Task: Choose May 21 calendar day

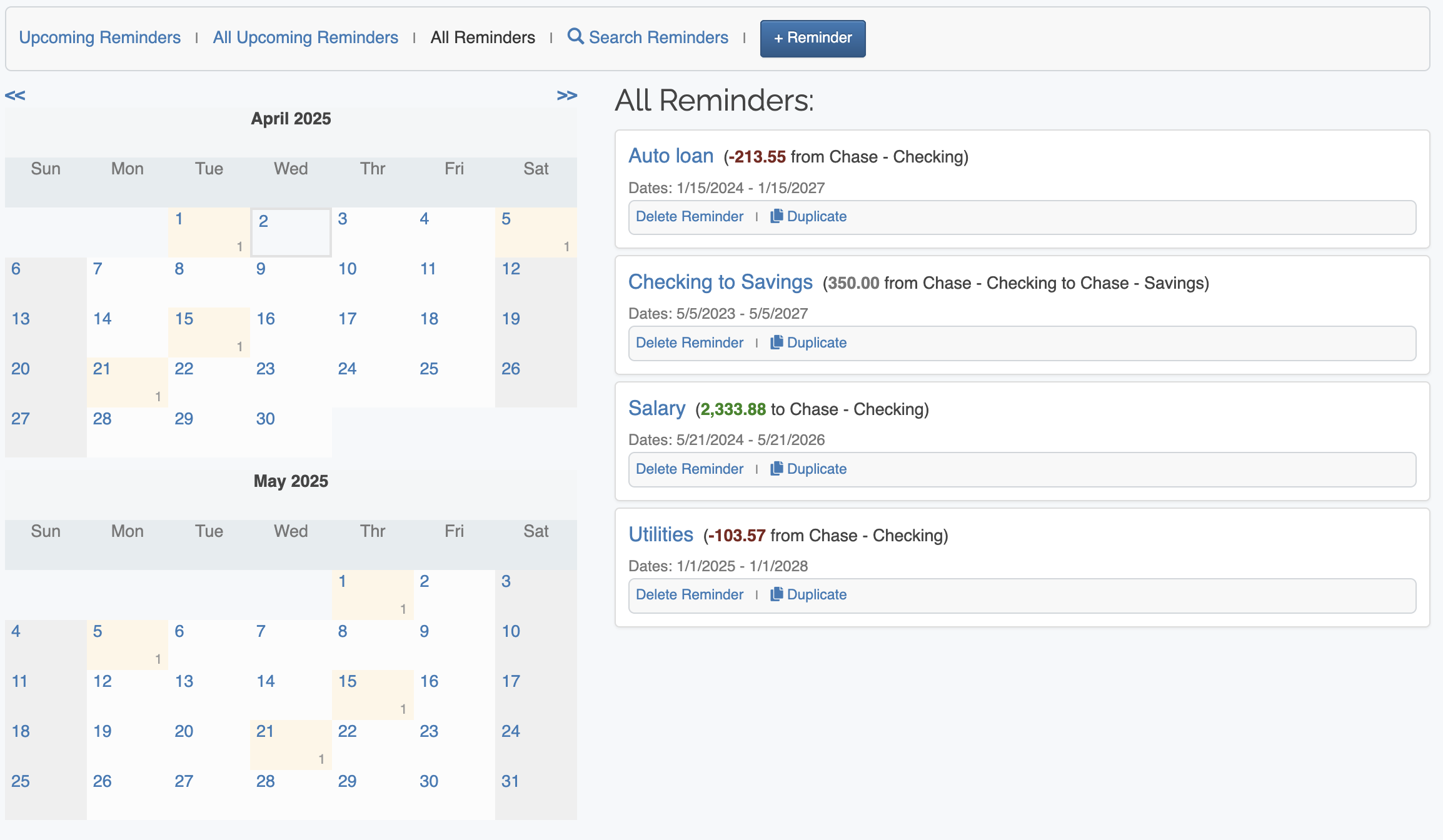Action: tap(265, 731)
